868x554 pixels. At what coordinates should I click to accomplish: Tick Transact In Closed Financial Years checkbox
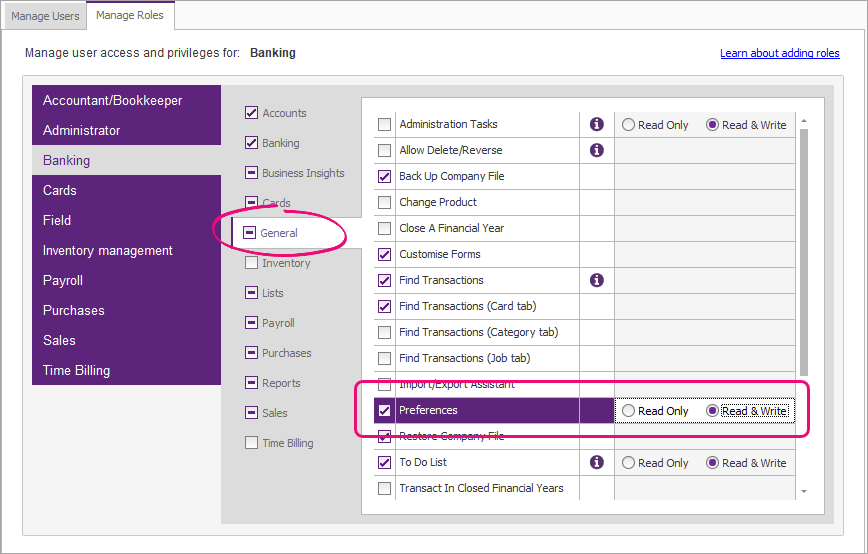[384, 489]
